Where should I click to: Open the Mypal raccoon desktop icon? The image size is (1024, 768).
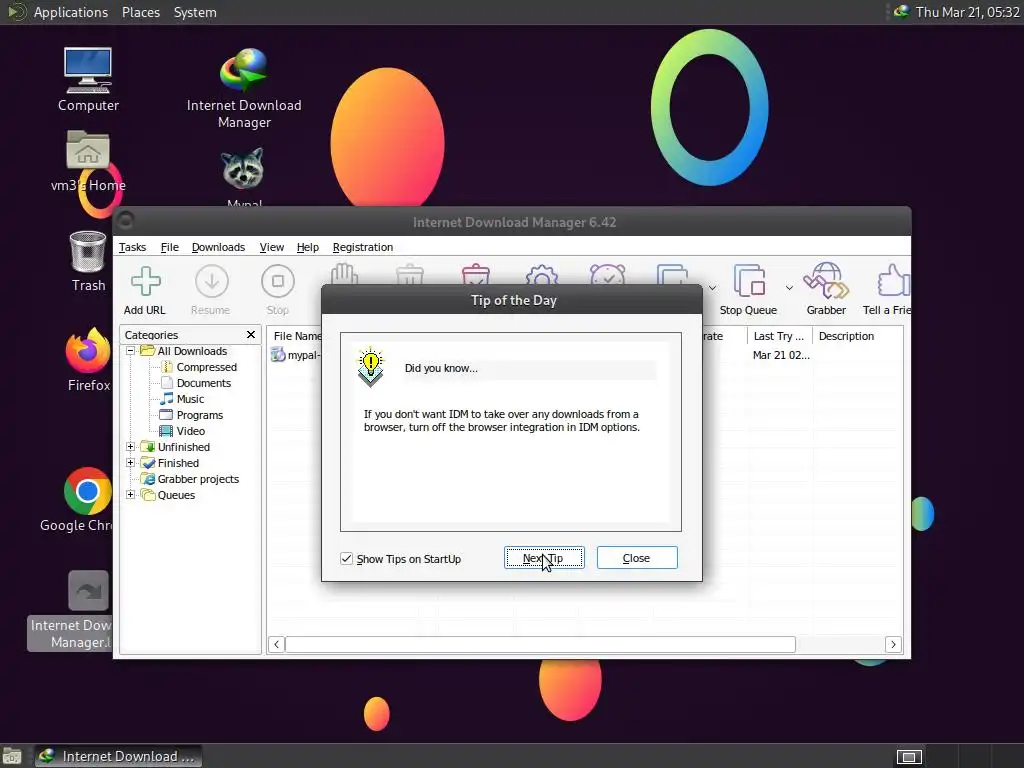coord(243,171)
